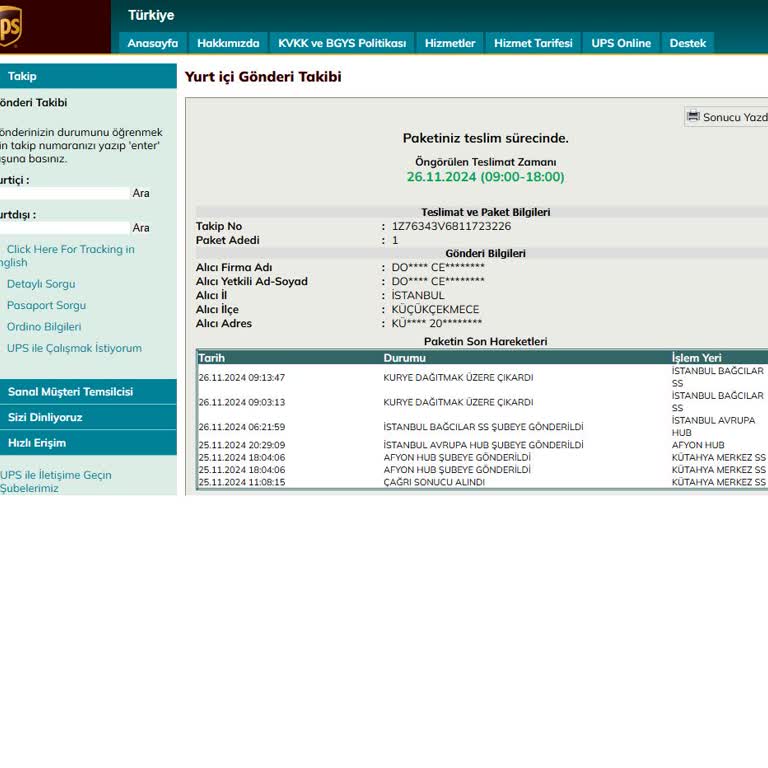The height and width of the screenshot is (768, 768).
Task: Open the Ordino Bilgileri link
Action: click(x=44, y=327)
